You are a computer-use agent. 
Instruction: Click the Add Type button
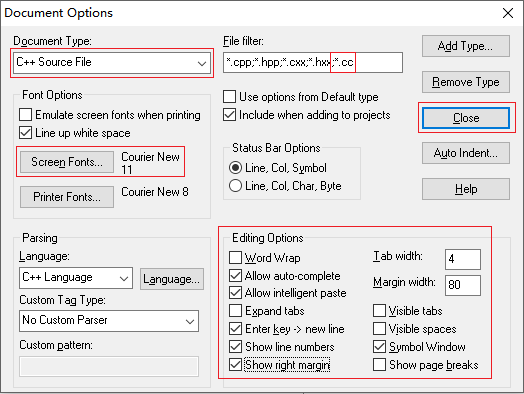pyautogui.click(x=466, y=46)
